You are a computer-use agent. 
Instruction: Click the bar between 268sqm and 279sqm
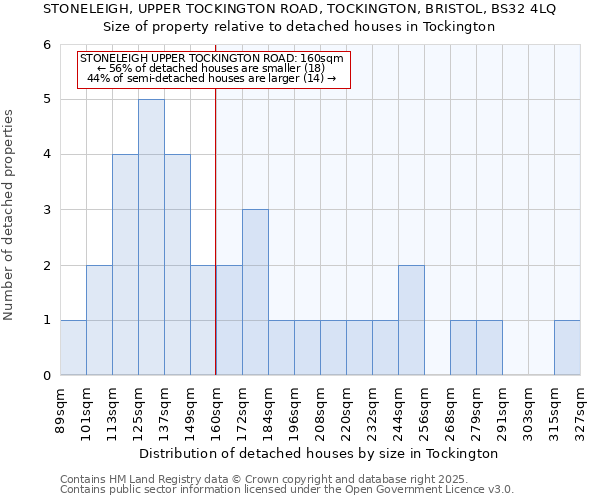pos(463,347)
